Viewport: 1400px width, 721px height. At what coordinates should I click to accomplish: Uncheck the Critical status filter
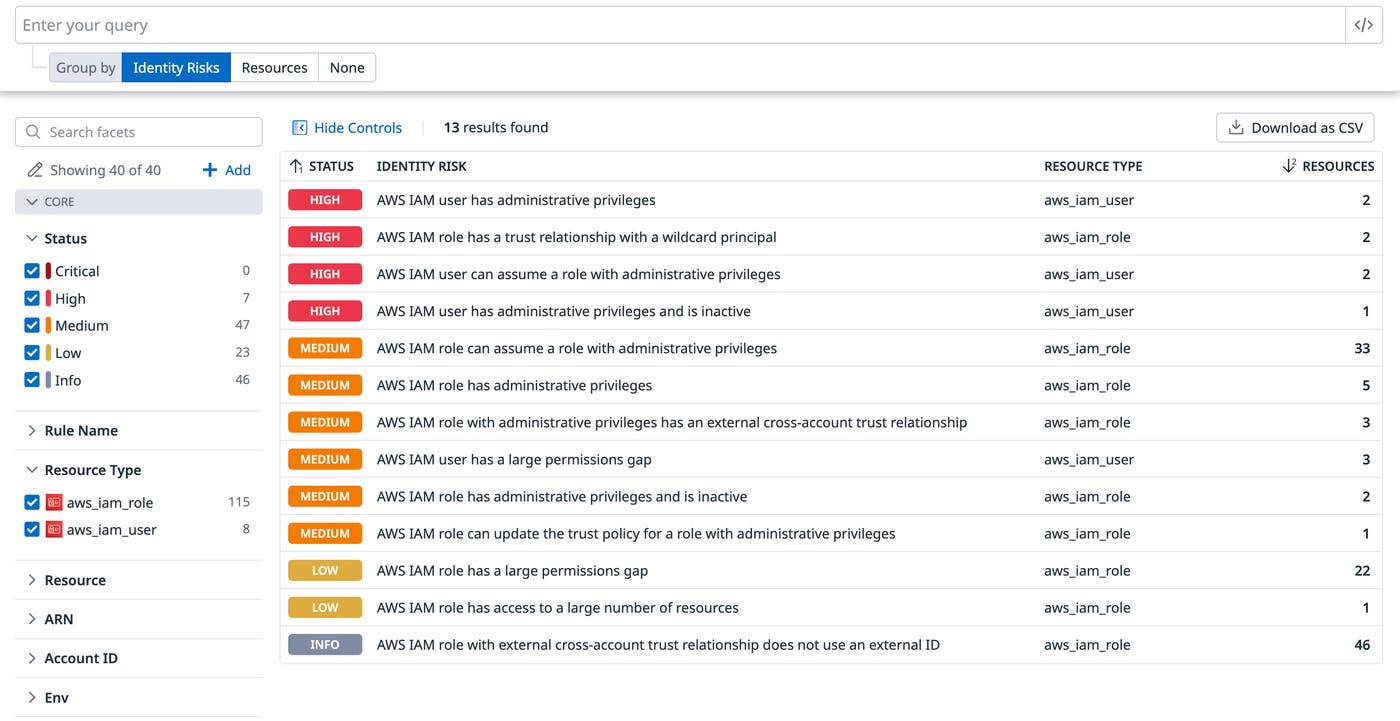[x=31, y=271]
